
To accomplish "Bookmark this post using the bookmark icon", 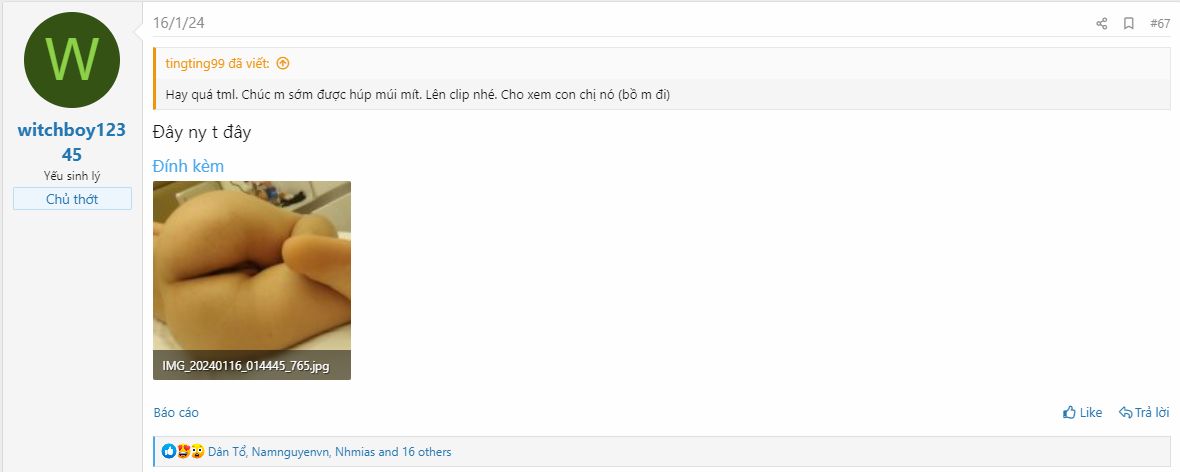I will pos(1128,24).
